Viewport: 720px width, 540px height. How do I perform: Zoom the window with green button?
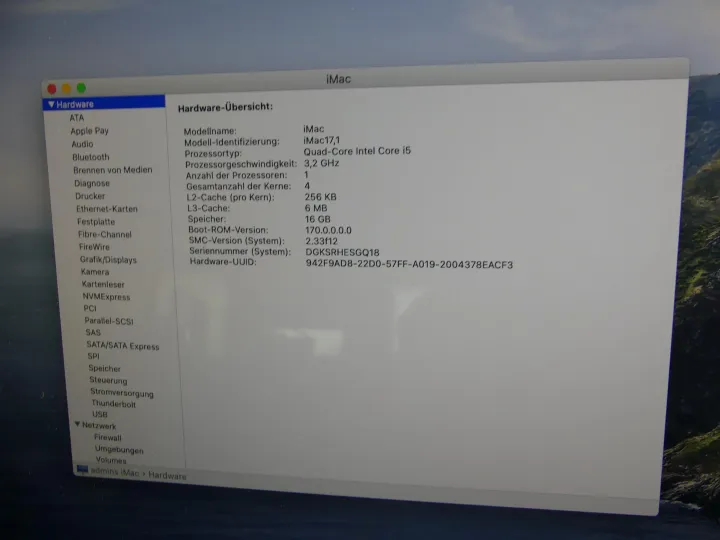(x=81, y=88)
